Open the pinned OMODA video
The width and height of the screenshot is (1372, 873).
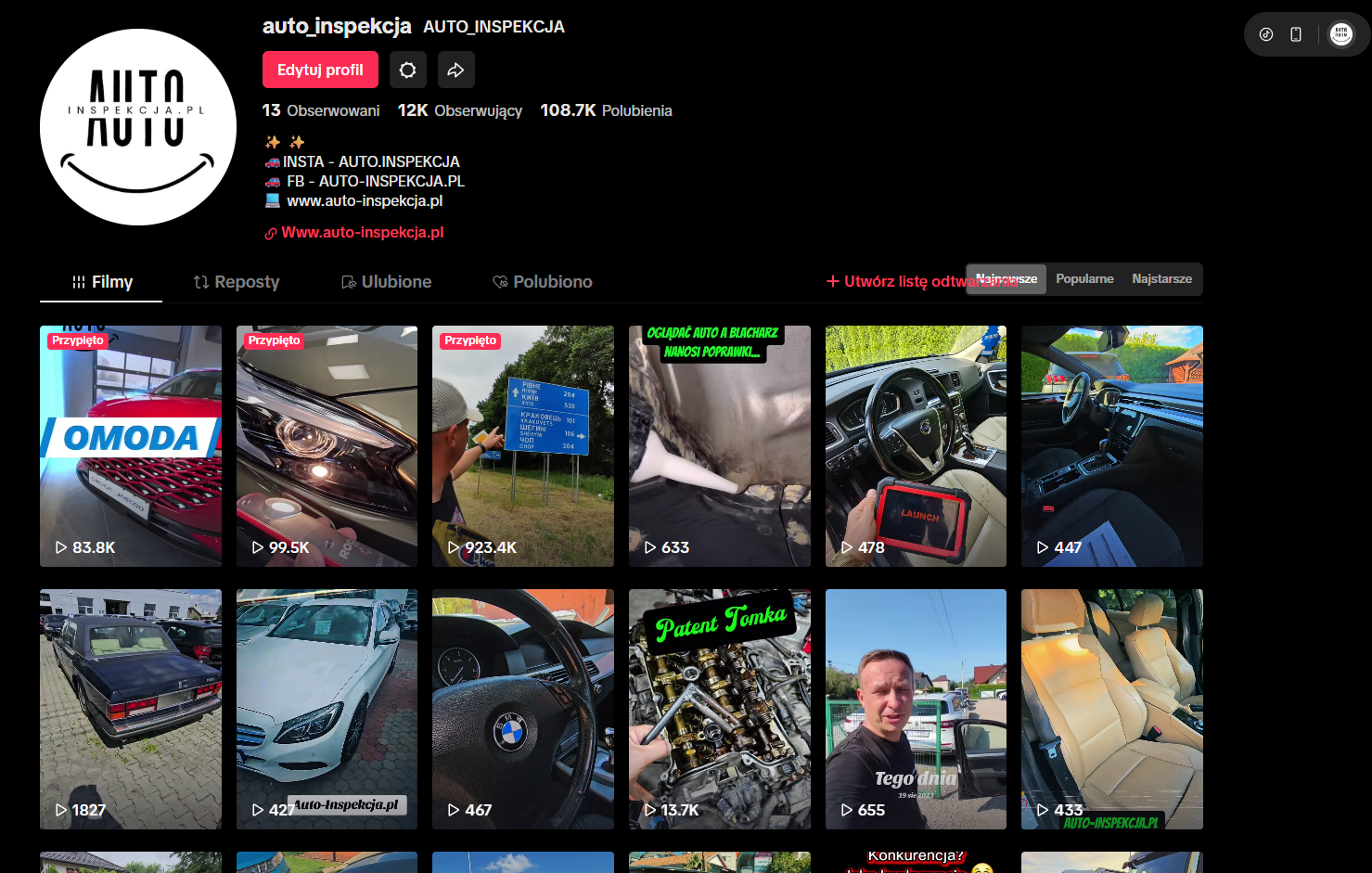pyautogui.click(x=131, y=445)
